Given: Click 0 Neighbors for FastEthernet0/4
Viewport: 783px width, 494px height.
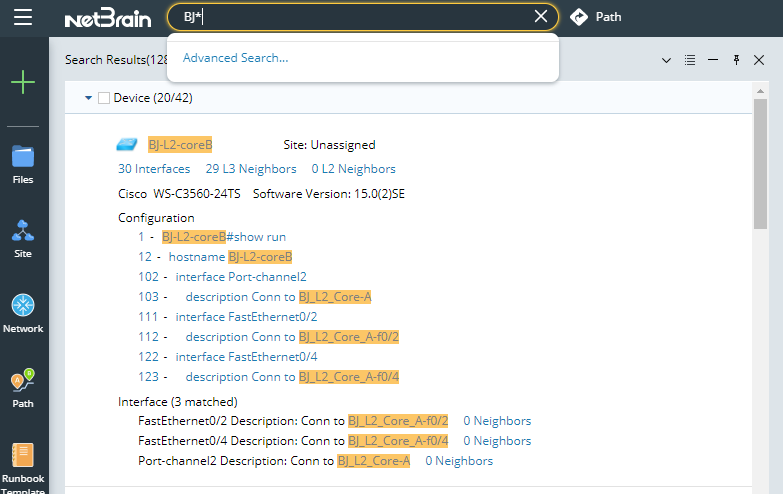Looking at the screenshot, I should tap(497, 441).
